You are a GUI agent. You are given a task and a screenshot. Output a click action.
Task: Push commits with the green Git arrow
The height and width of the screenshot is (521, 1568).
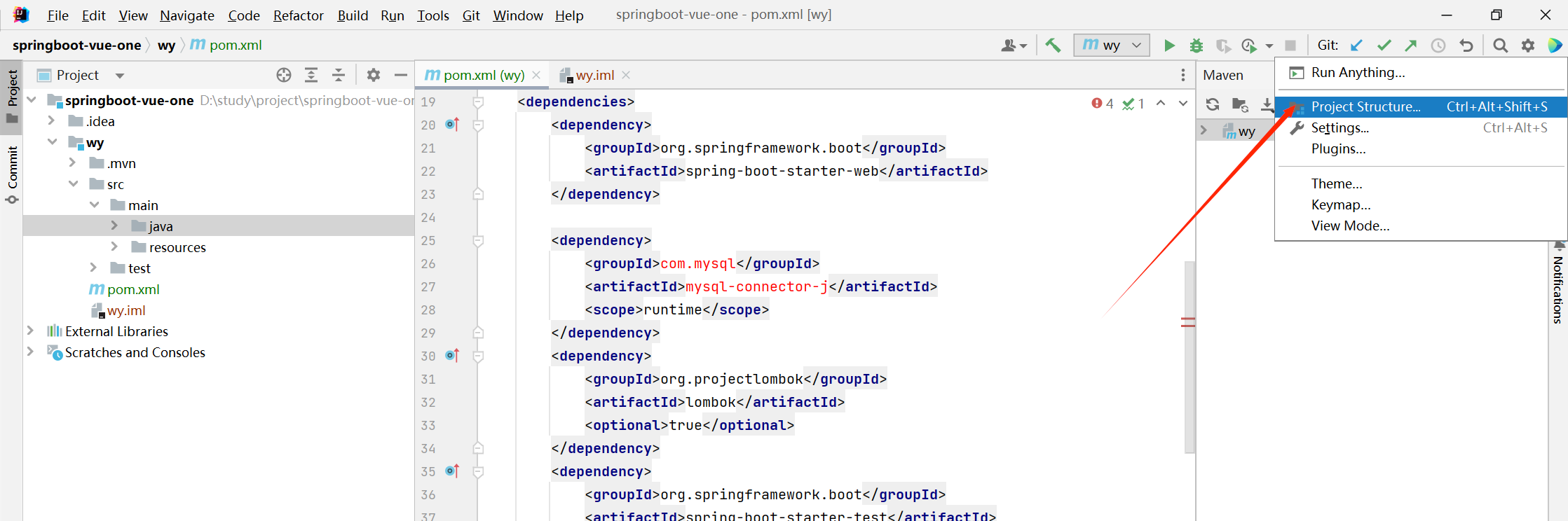pyautogui.click(x=1411, y=46)
